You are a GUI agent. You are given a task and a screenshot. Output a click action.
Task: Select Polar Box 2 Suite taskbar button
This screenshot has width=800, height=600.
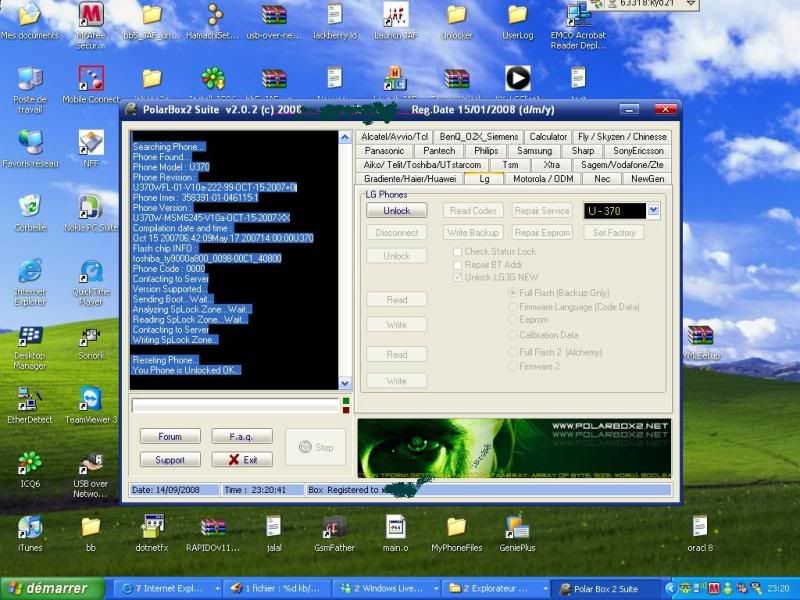tap(607, 589)
